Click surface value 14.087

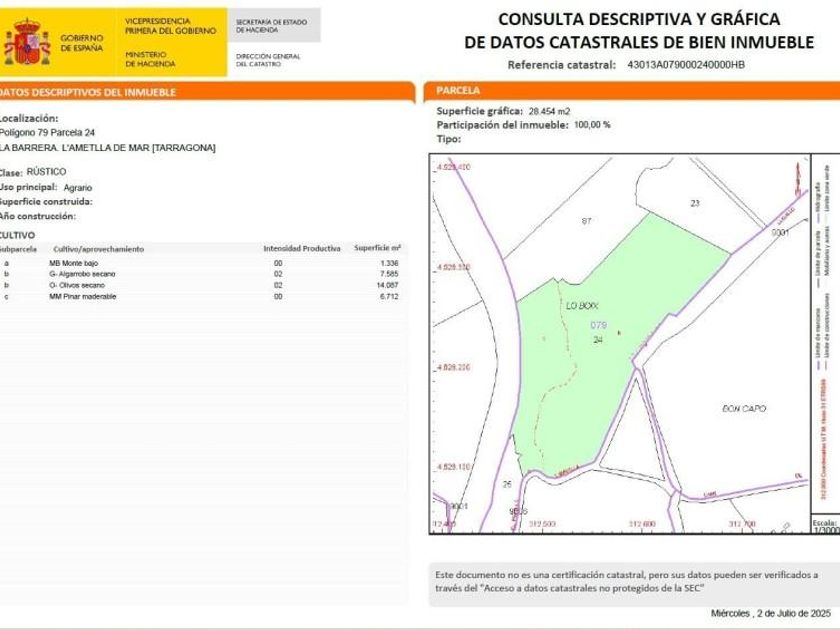pos(388,285)
